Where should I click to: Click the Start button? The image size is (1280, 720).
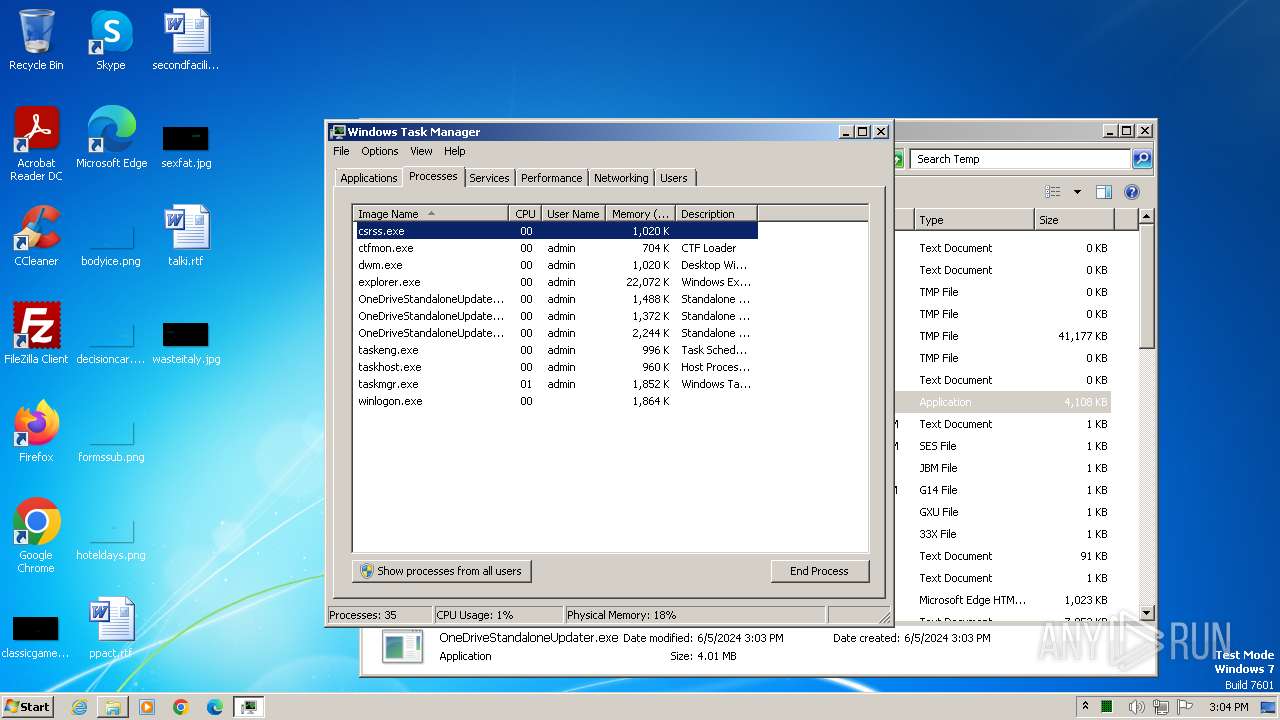pyautogui.click(x=28, y=707)
